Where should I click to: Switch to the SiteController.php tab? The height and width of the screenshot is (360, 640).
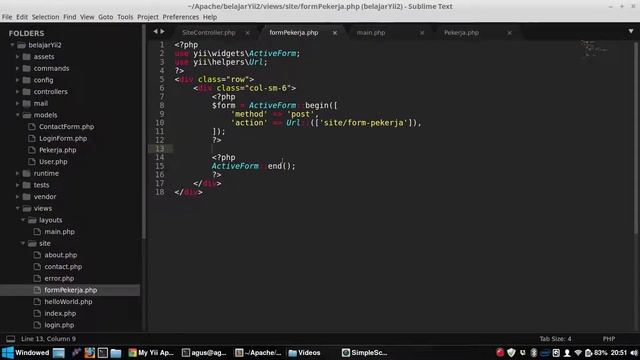(209, 33)
